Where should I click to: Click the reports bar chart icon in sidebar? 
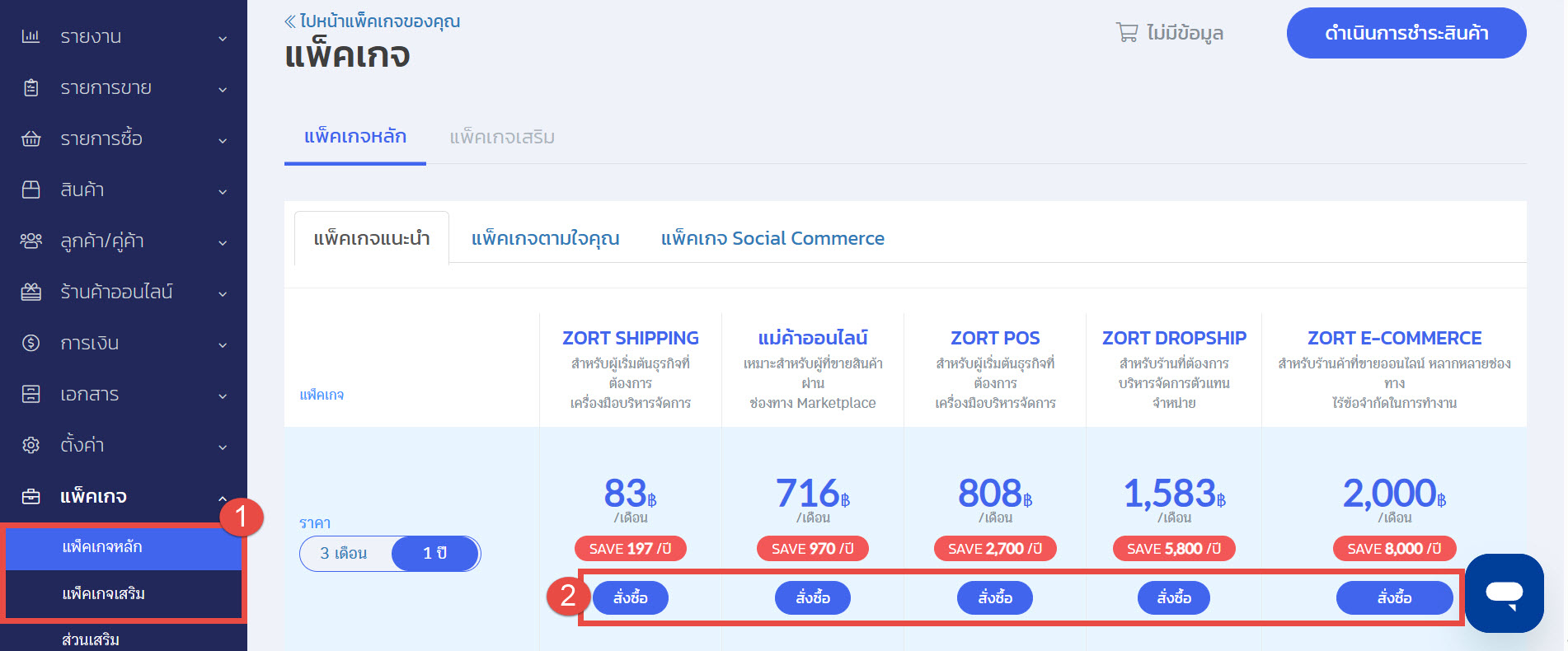tap(31, 36)
